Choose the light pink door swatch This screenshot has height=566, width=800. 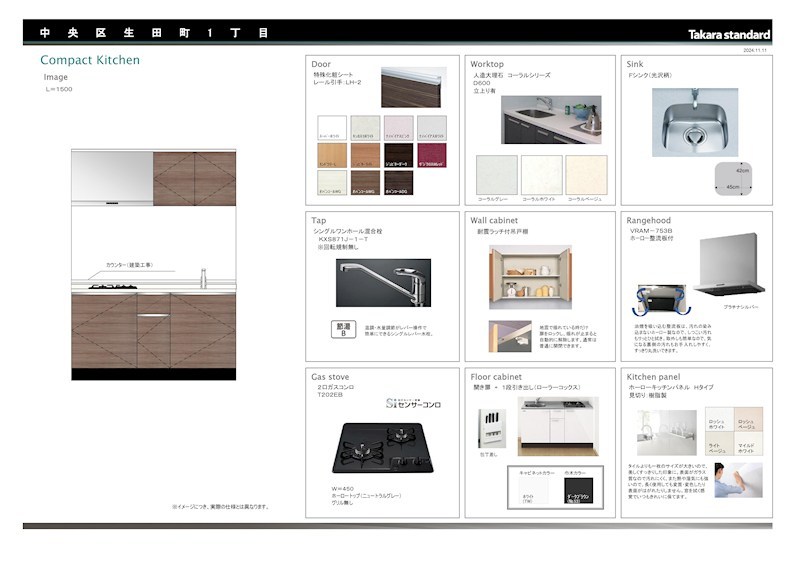[398, 128]
